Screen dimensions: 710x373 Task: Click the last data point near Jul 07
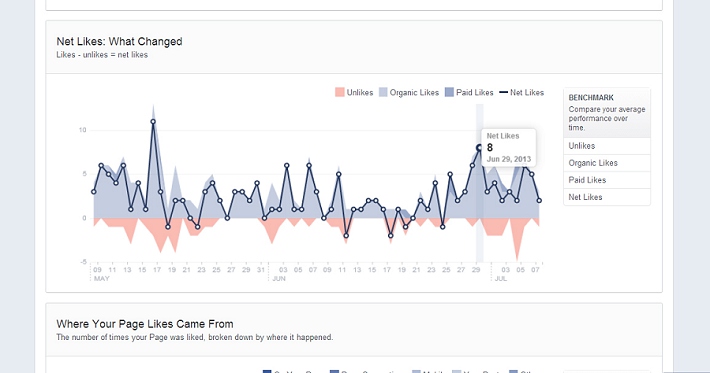click(x=539, y=201)
